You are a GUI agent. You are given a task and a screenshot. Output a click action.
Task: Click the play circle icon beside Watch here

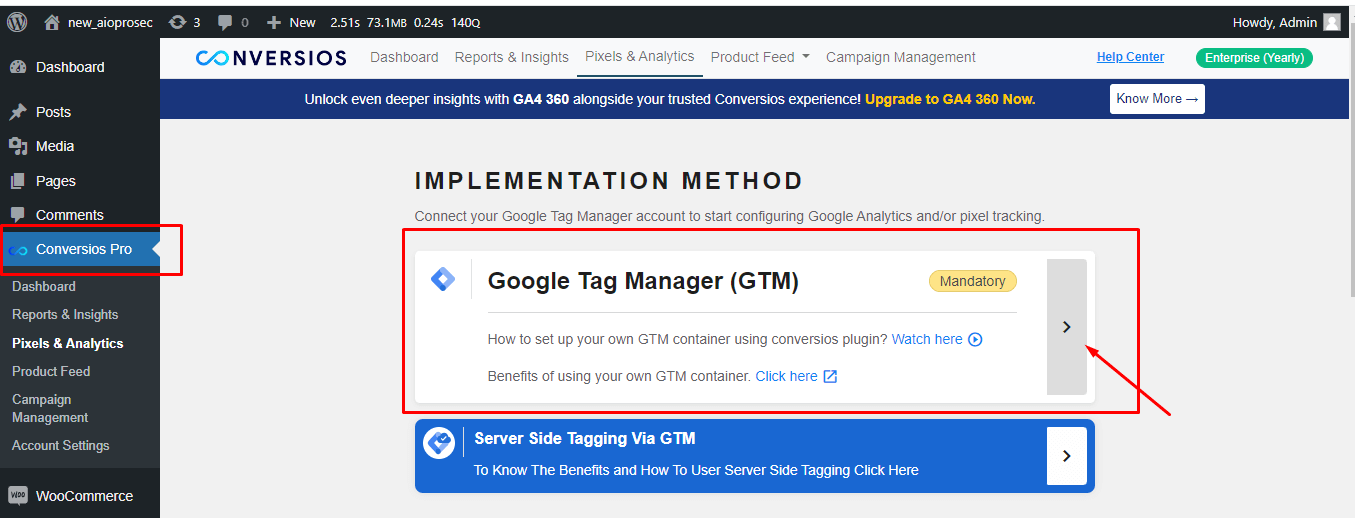coord(976,339)
